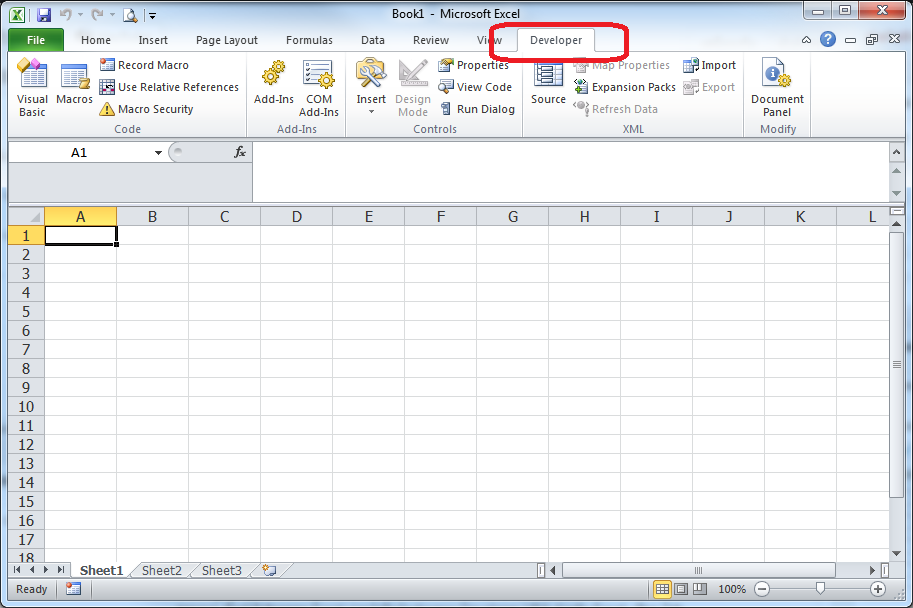Open the XML Source pane
The height and width of the screenshot is (608, 913).
[548, 84]
